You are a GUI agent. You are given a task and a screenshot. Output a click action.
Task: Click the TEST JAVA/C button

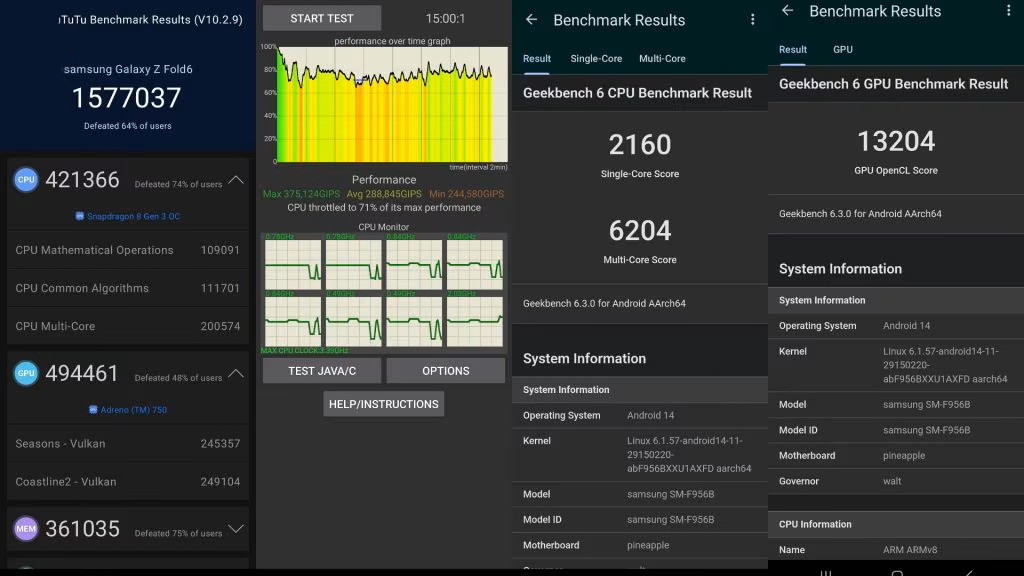(322, 371)
